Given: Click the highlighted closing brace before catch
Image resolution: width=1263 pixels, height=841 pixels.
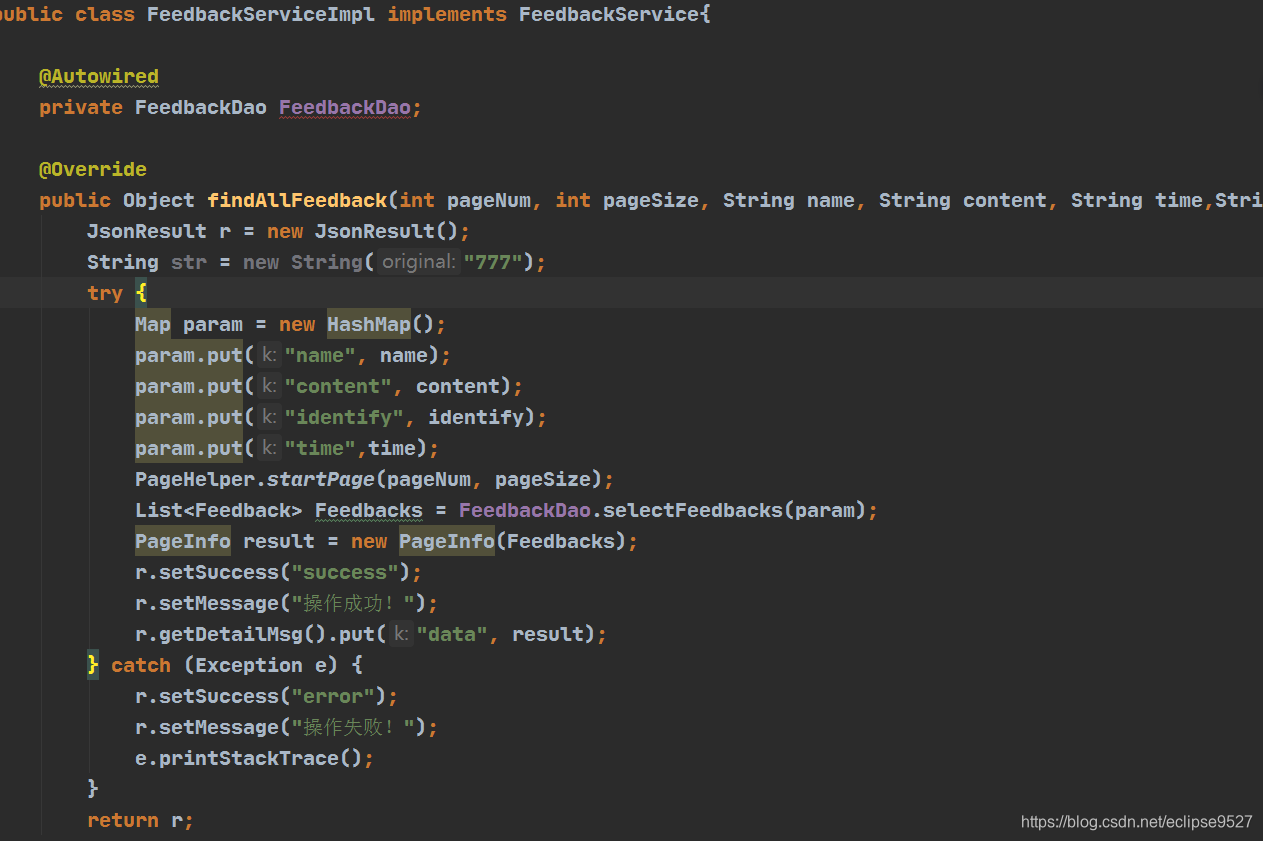Looking at the screenshot, I should (x=93, y=665).
